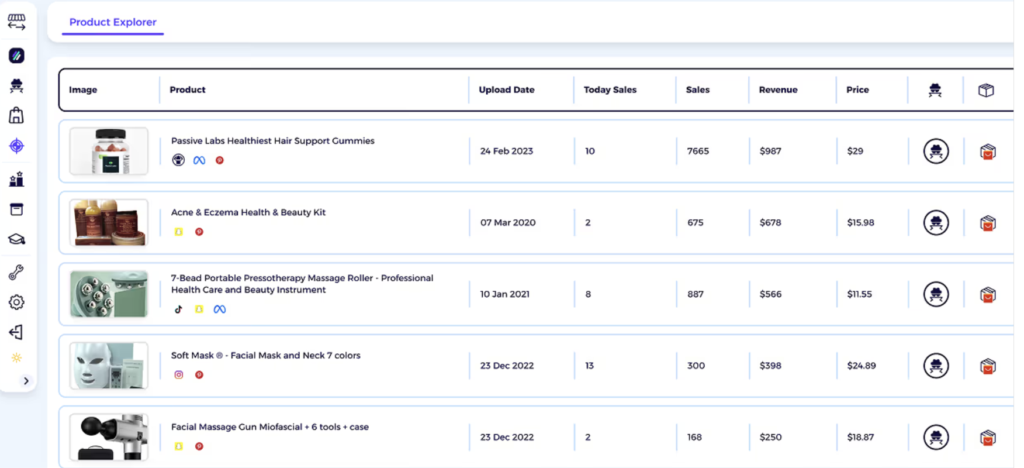This screenshot has width=1024, height=468.
Task: Click the spy button for Acne & Eczema Kit
Action: coord(936,223)
